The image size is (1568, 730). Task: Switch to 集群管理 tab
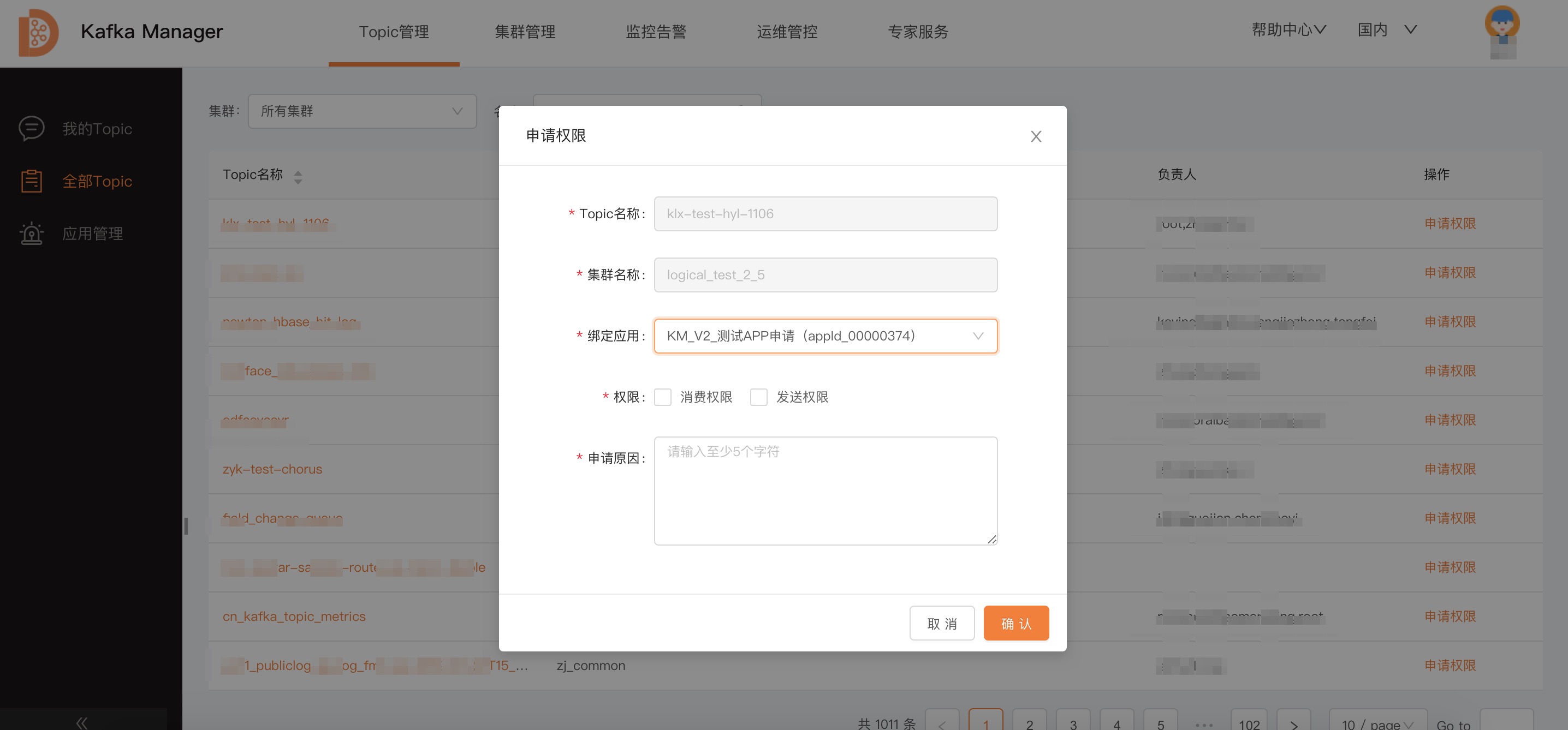[x=525, y=32]
